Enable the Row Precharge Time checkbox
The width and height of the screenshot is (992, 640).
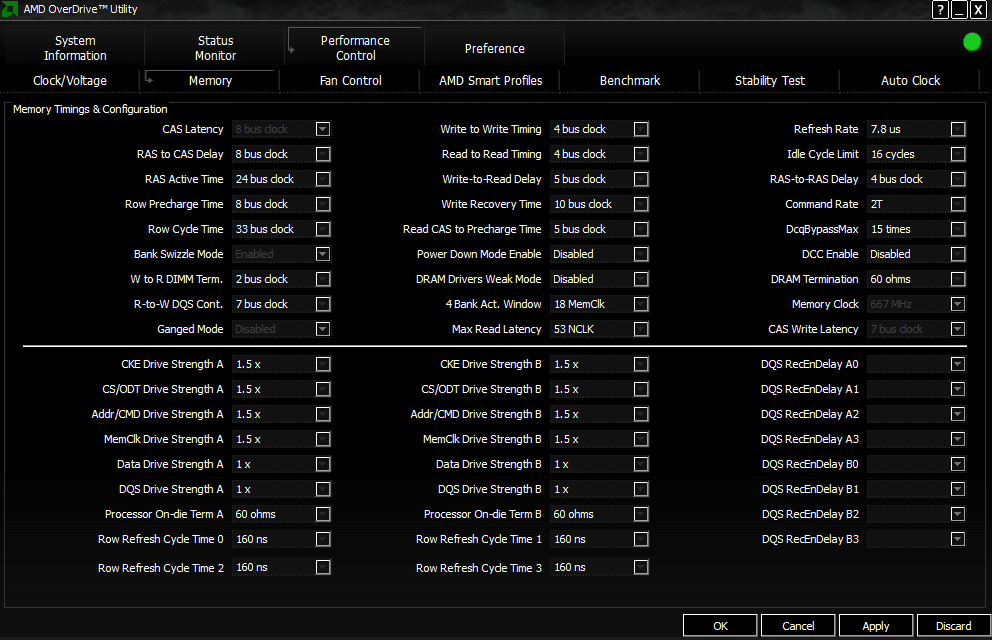pyautogui.click(x=323, y=204)
